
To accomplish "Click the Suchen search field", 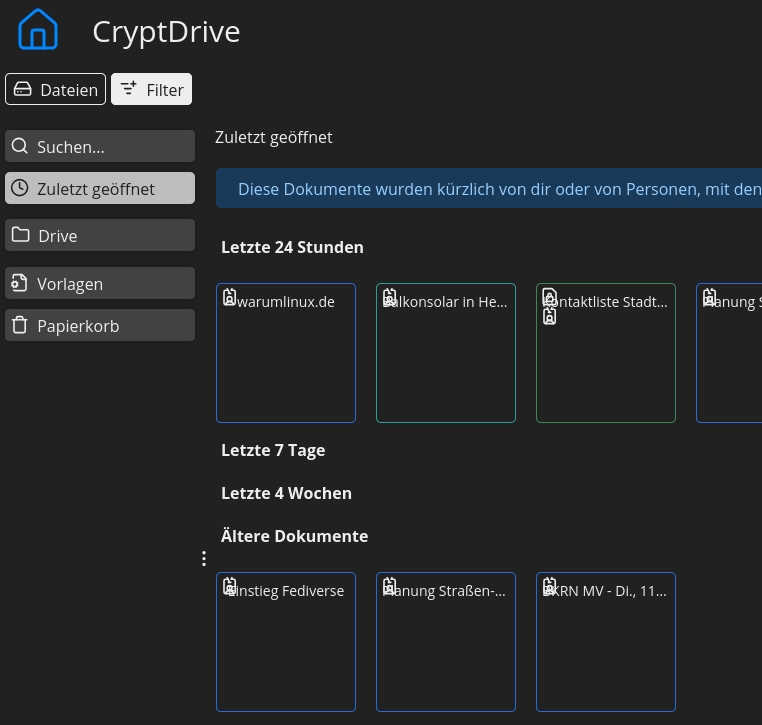I will 100,147.
